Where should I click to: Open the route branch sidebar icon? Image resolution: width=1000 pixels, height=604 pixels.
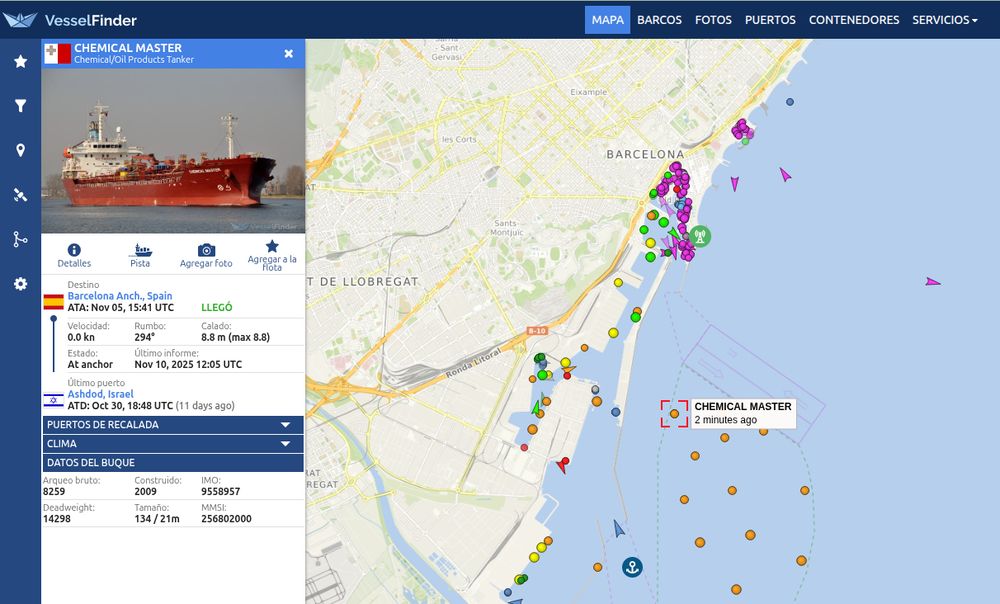(20, 239)
